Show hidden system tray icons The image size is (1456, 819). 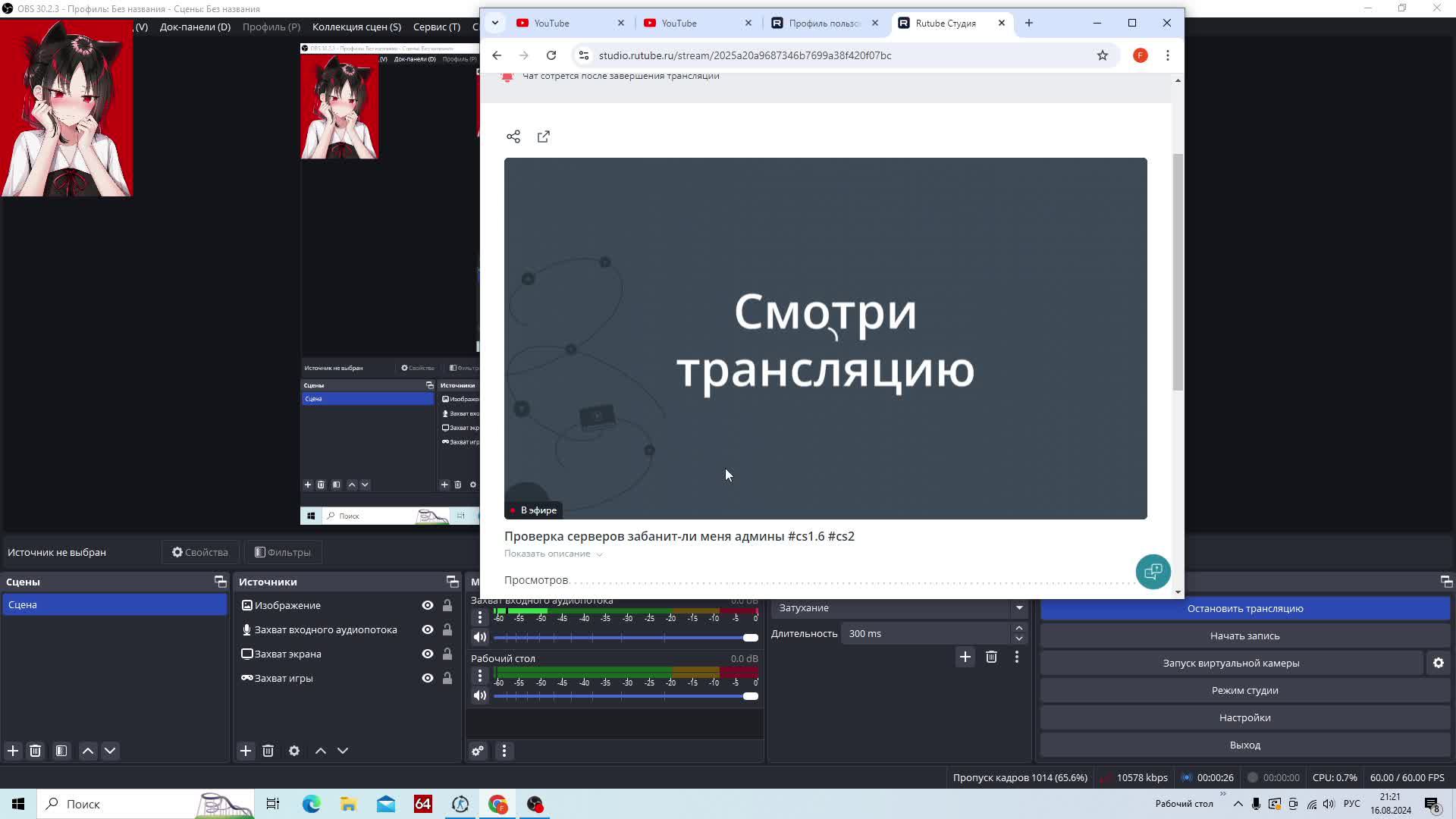pos(1238,804)
